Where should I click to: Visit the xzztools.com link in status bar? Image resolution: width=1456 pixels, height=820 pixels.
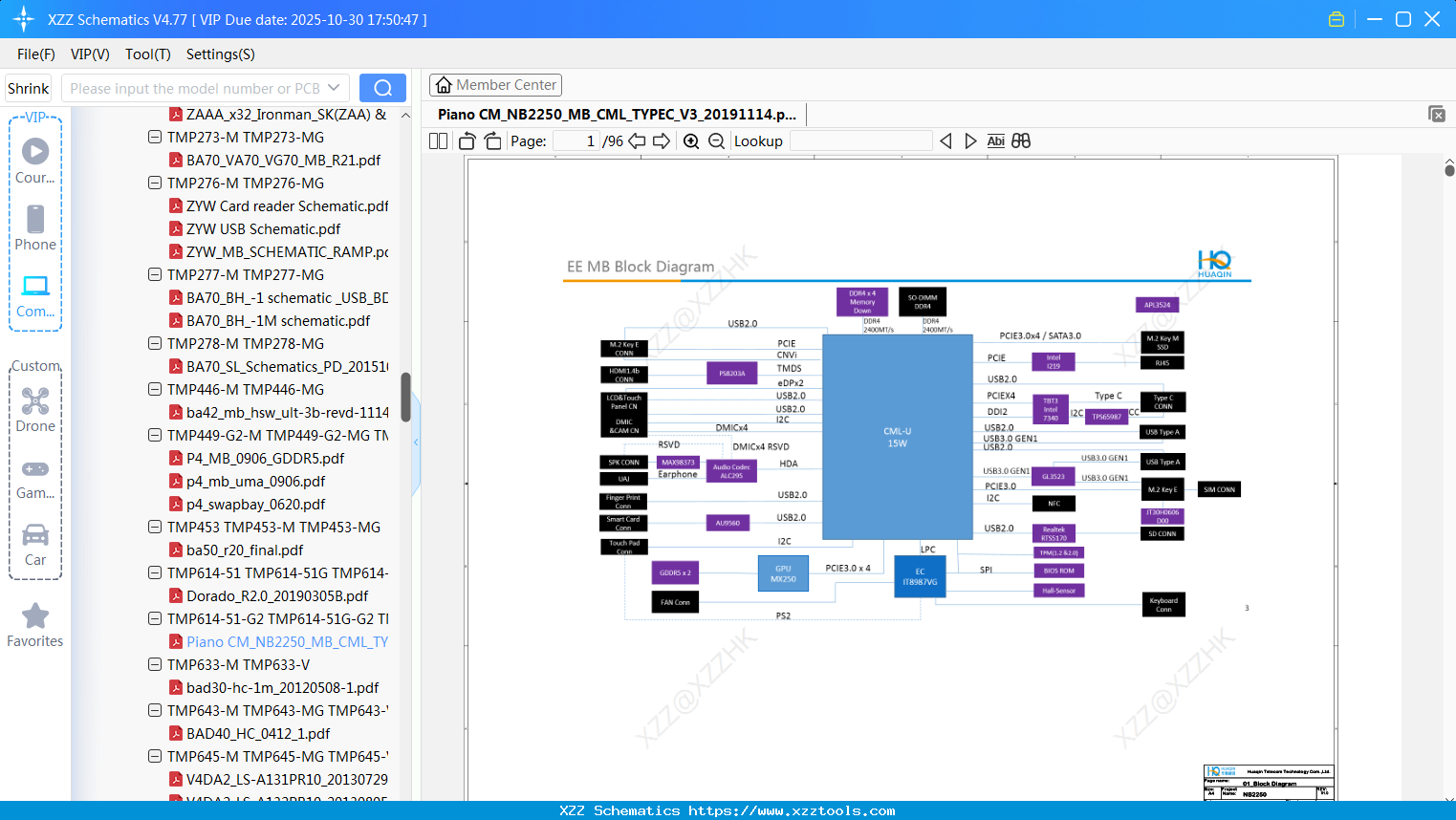click(792, 810)
